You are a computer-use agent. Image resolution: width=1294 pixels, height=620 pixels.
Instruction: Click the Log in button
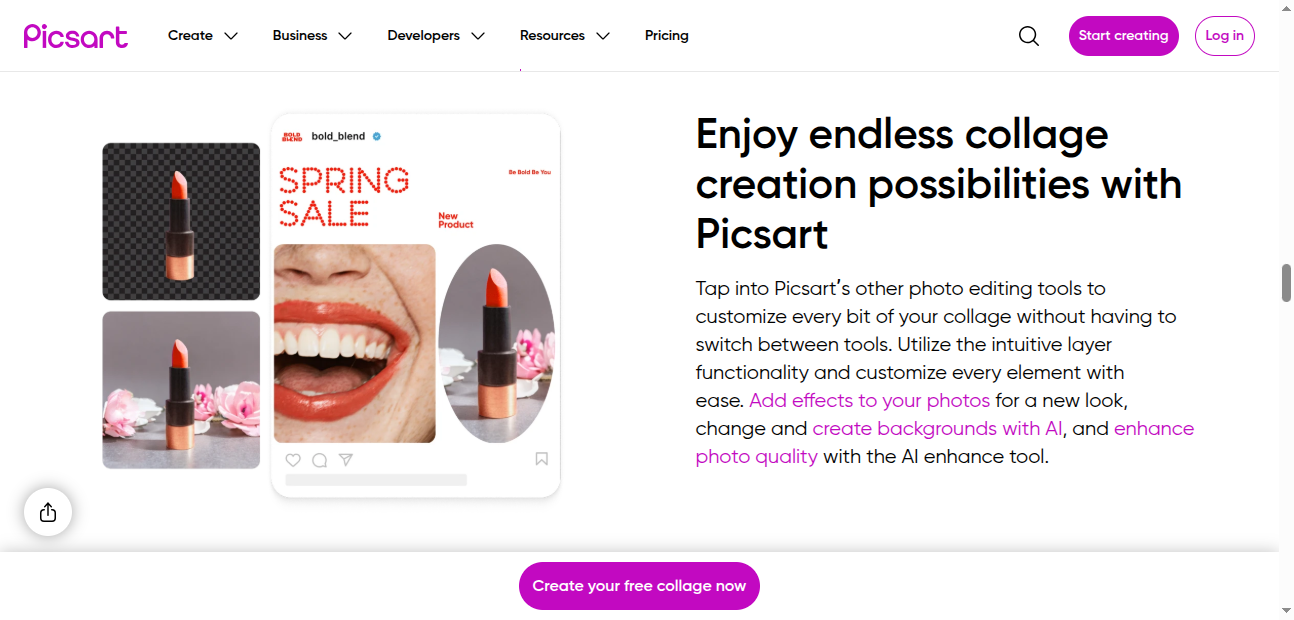(1224, 36)
